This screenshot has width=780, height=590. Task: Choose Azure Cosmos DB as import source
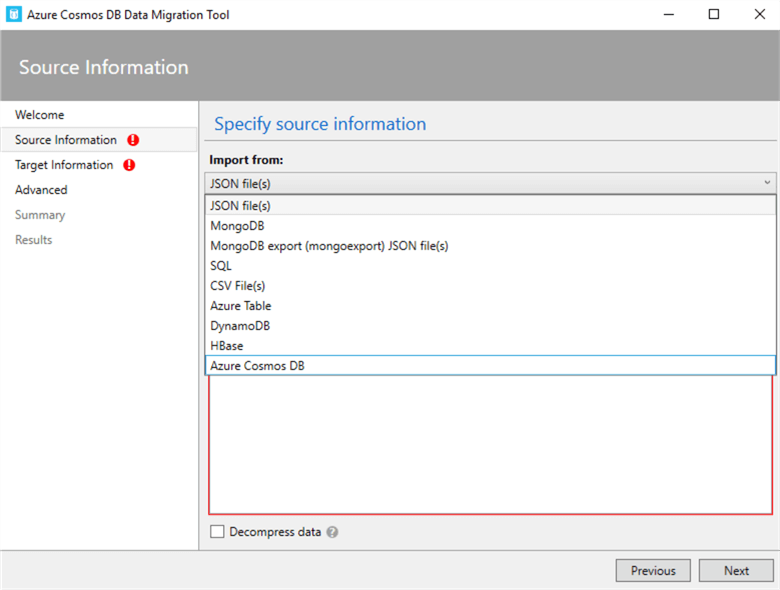coord(257,366)
